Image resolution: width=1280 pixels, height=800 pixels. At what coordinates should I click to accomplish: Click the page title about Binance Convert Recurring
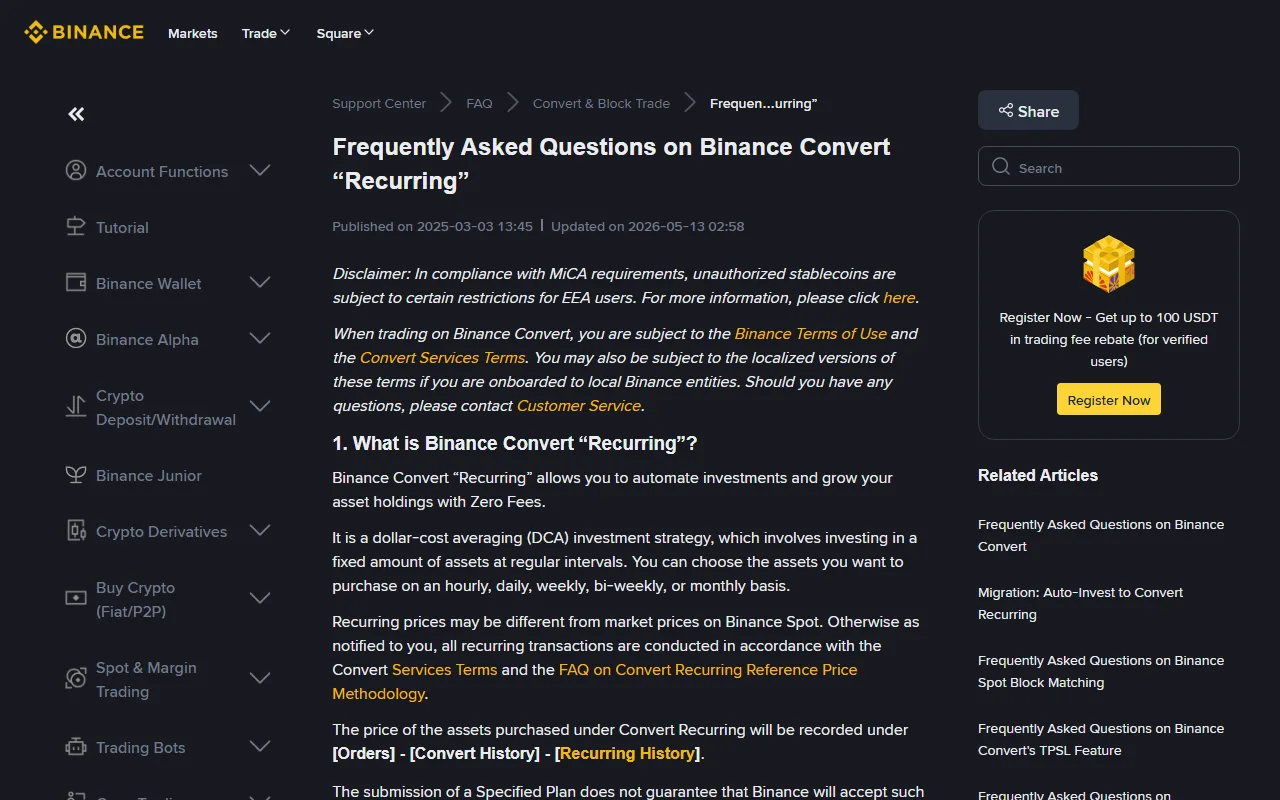611,163
